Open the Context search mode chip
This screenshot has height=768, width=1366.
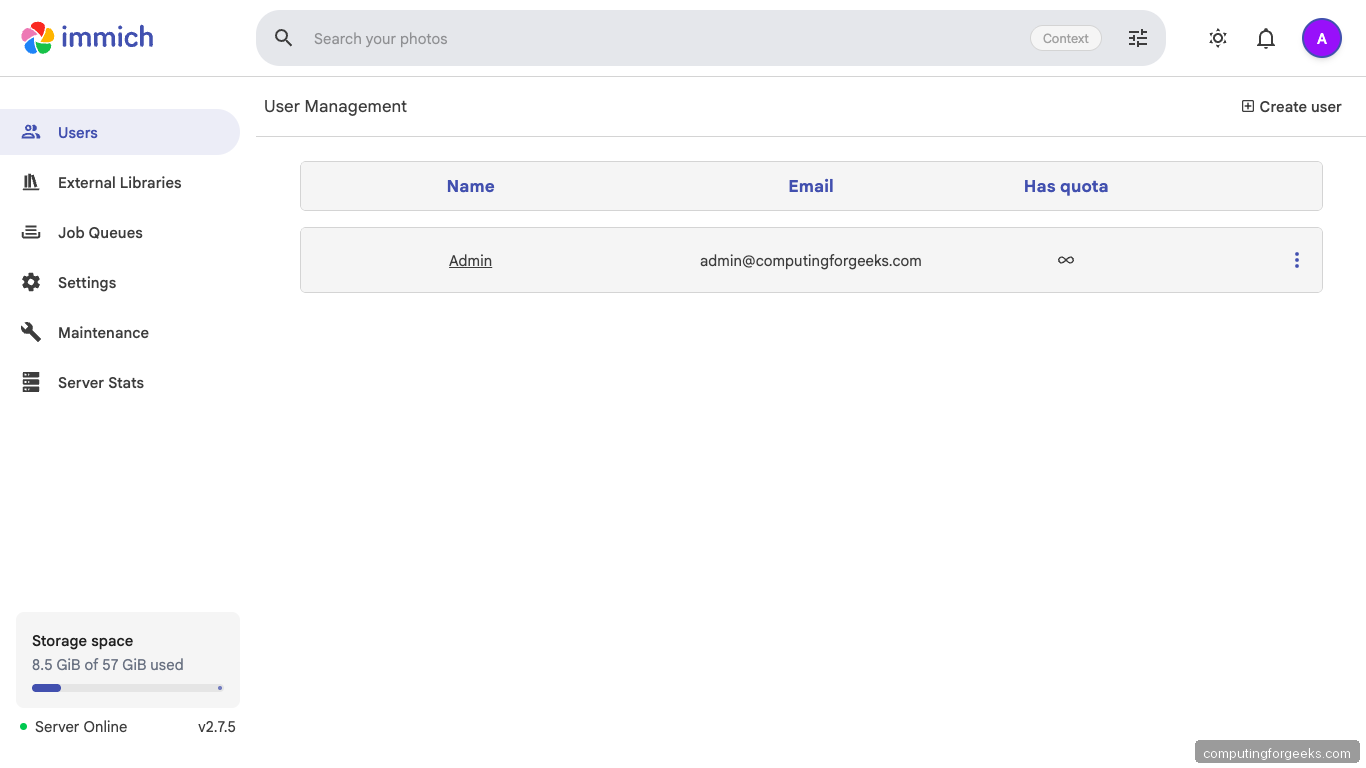(x=1065, y=38)
